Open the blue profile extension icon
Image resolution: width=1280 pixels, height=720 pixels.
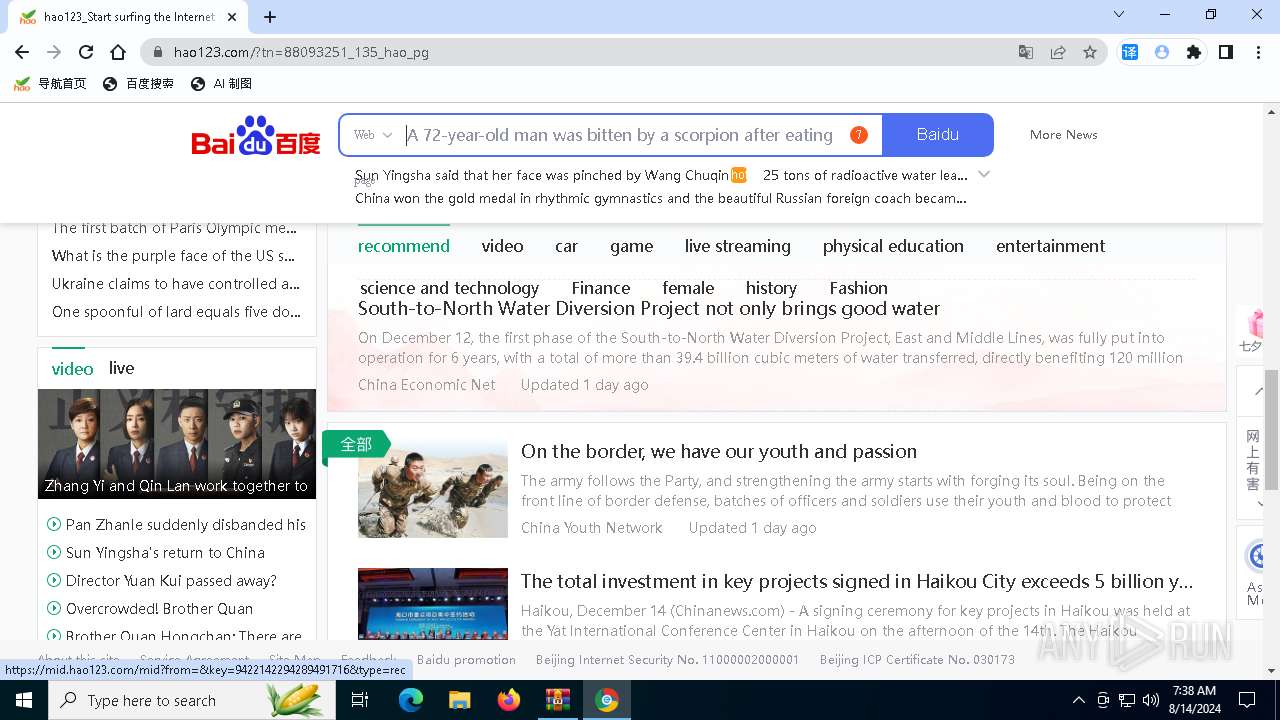1162,52
